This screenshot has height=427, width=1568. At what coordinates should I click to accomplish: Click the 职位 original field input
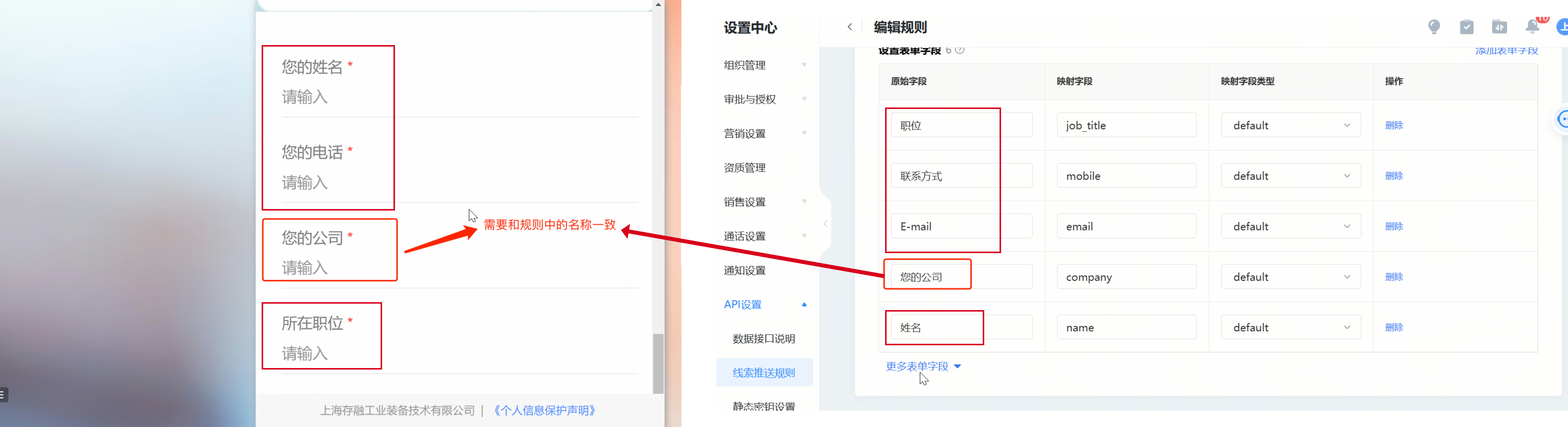962,125
